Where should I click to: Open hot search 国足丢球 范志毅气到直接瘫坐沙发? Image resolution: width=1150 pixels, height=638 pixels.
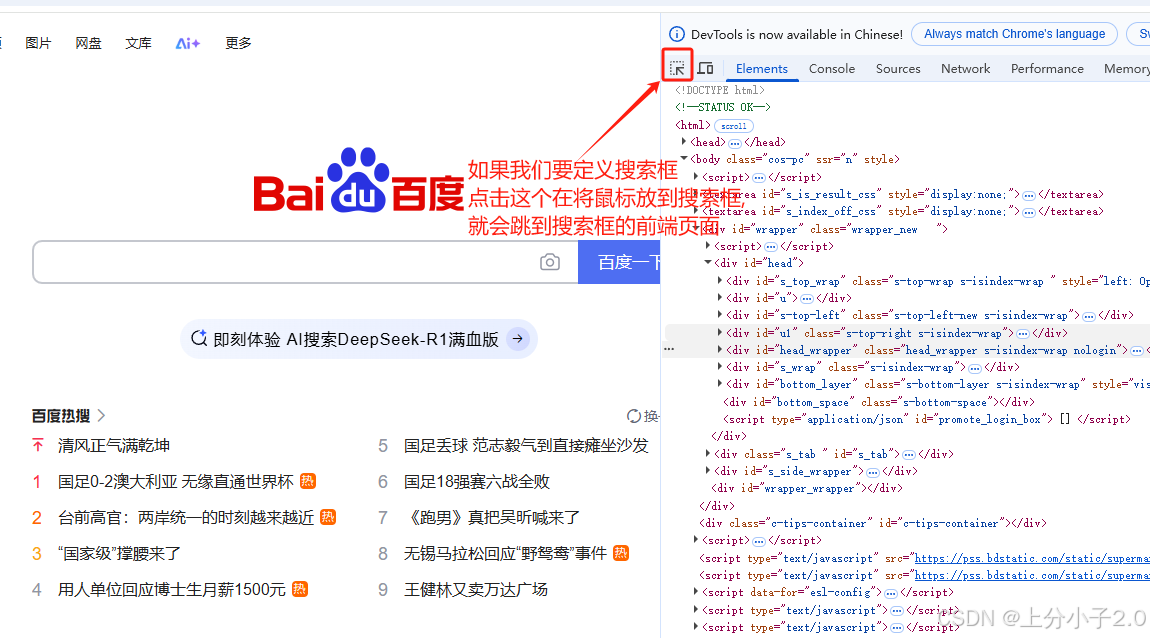pyautogui.click(x=526, y=446)
